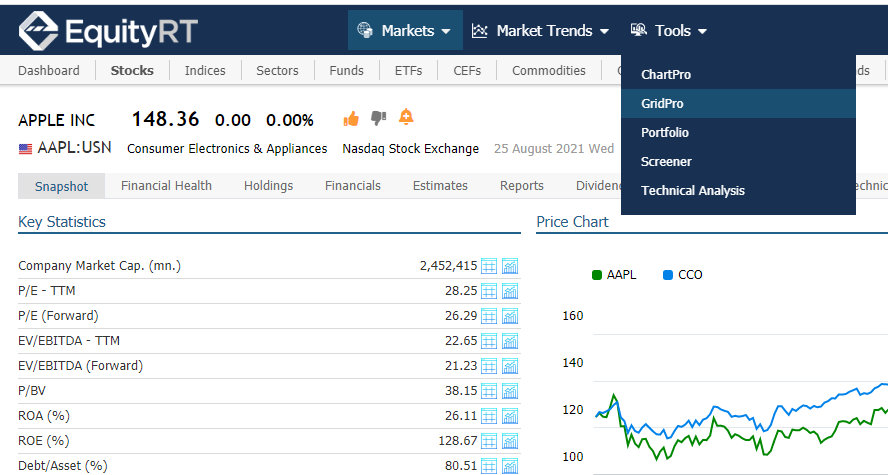The image size is (888, 475).
Task: Click the 2,452,415 market cap value
Action: point(449,266)
